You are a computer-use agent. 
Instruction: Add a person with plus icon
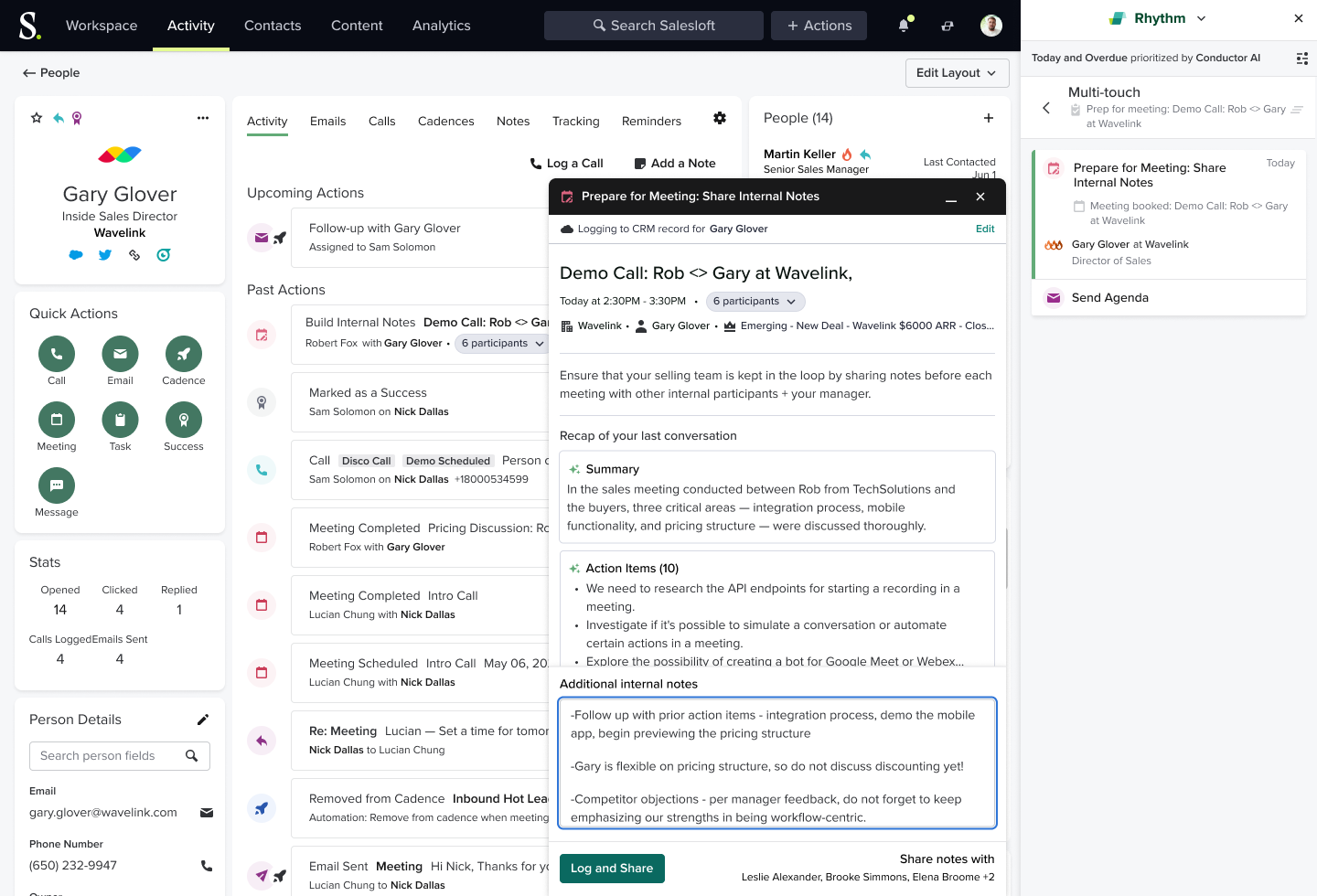click(989, 118)
